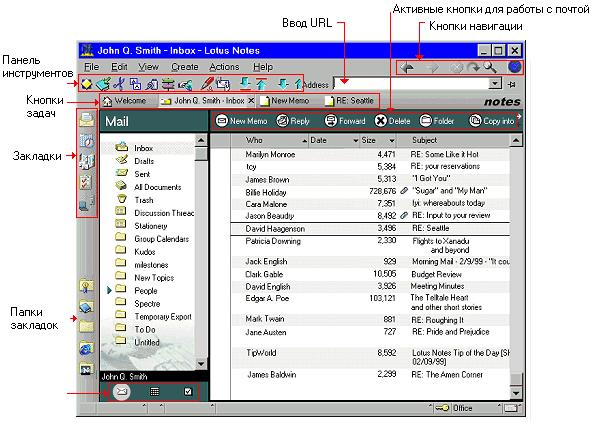Select the Edgar A. Poe message
The width and height of the screenshot is (595, 425).
(370, 302)
